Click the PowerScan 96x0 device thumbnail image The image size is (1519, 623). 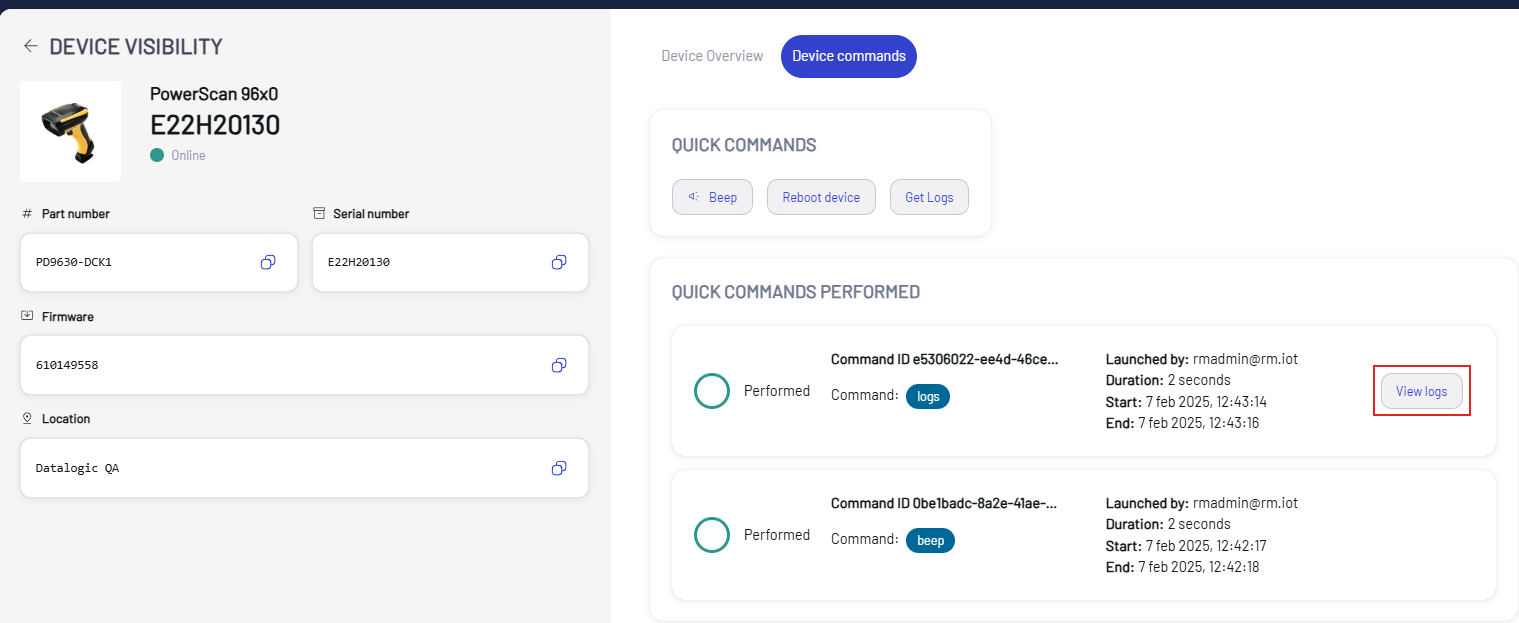(x=70, y=131)
